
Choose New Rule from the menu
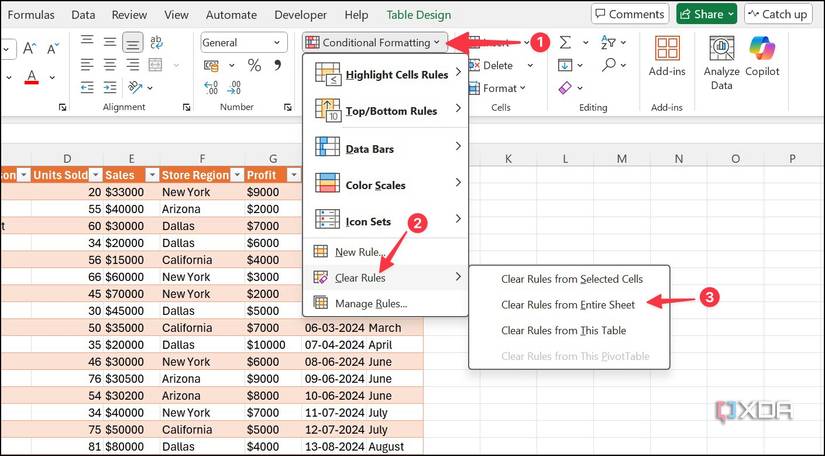(x=386, y=252)
